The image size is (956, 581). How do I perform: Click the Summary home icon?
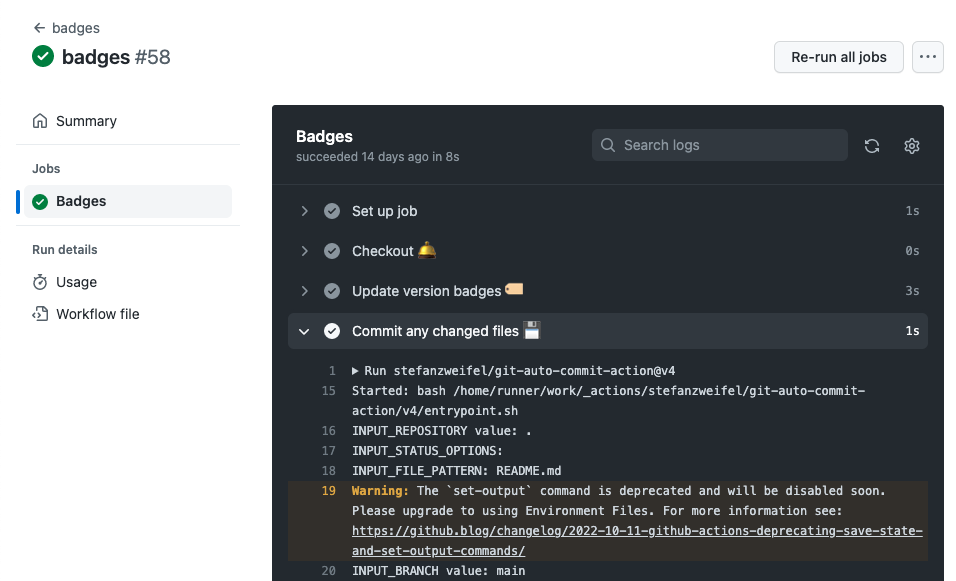40,121
